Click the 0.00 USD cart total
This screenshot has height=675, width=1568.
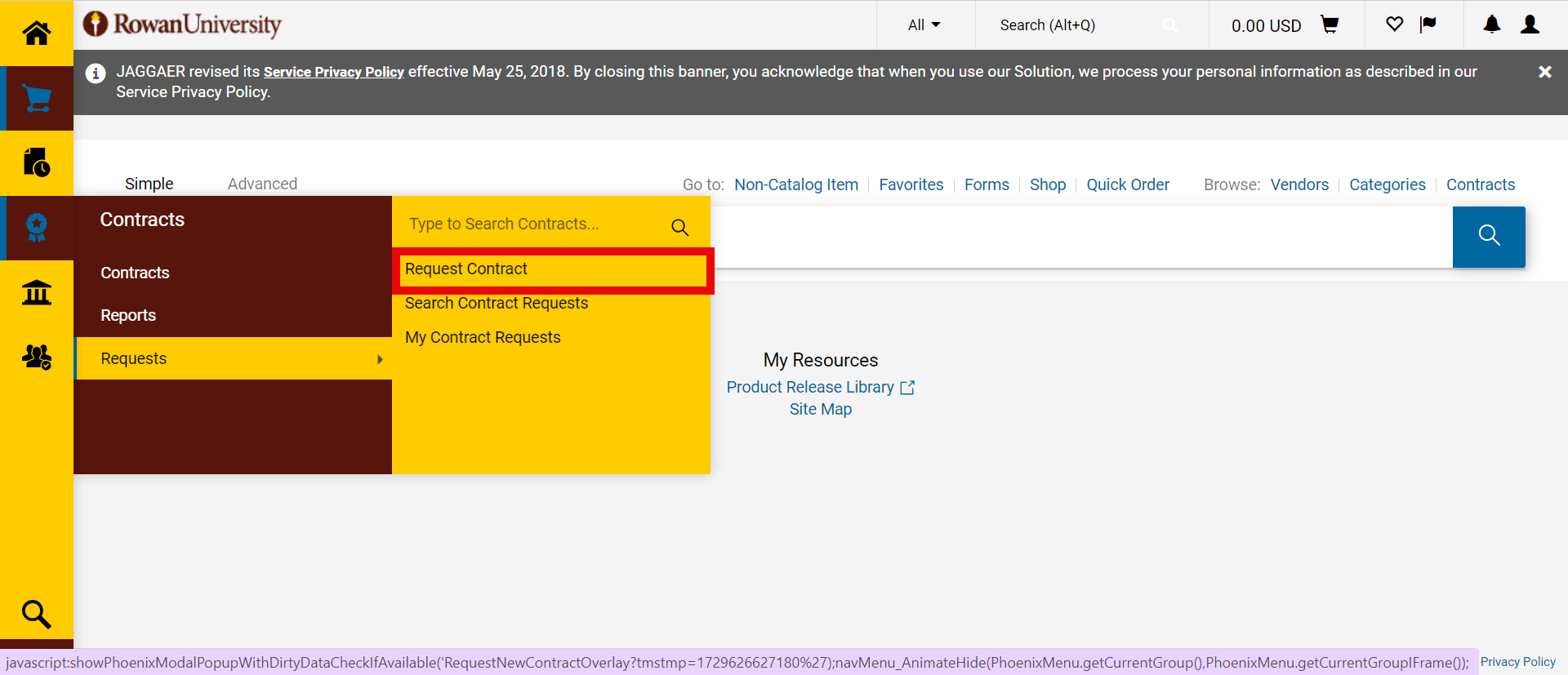point(1266,25)
